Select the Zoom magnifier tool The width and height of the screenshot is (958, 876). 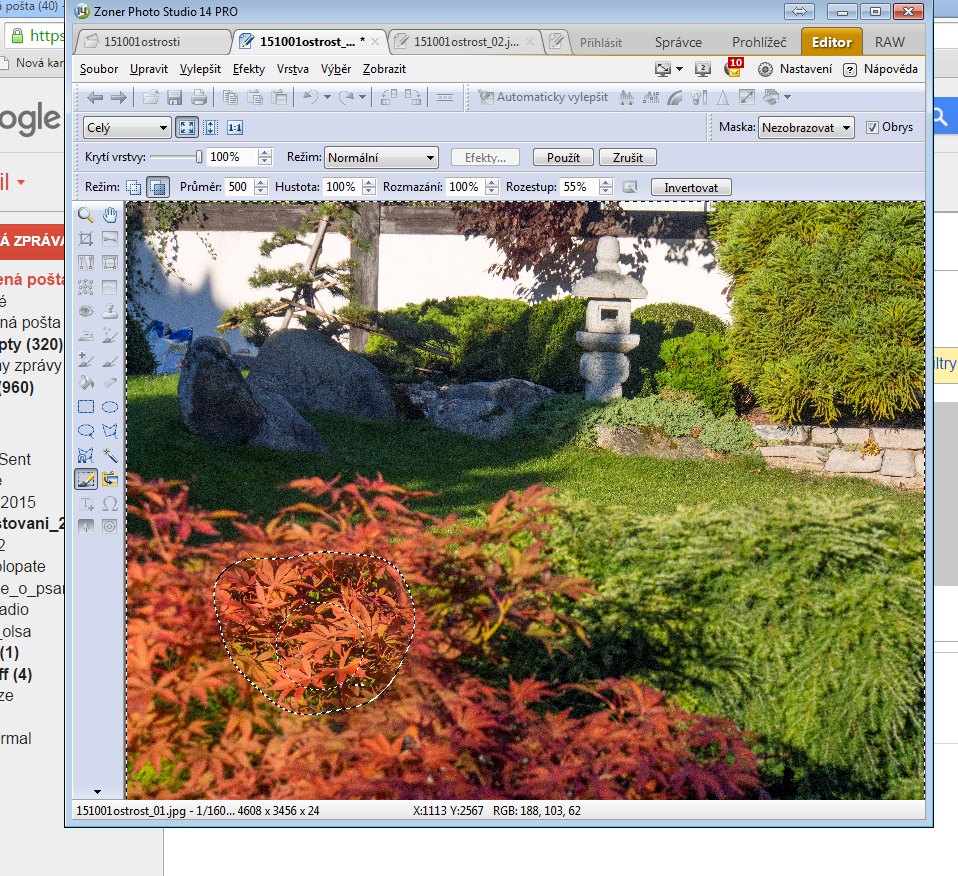click(x=86, y=215)
